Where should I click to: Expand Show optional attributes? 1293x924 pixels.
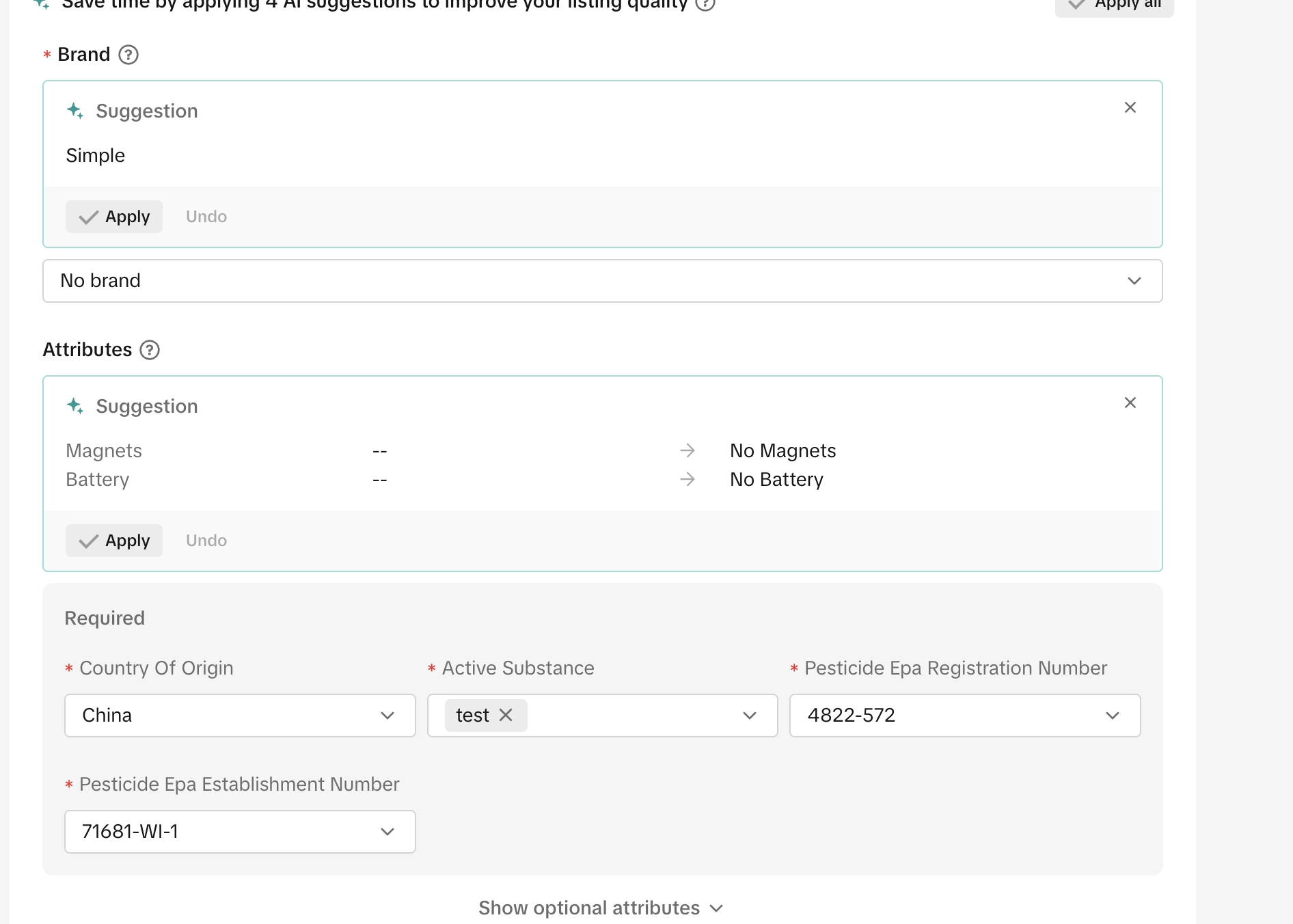coord(601,908)
